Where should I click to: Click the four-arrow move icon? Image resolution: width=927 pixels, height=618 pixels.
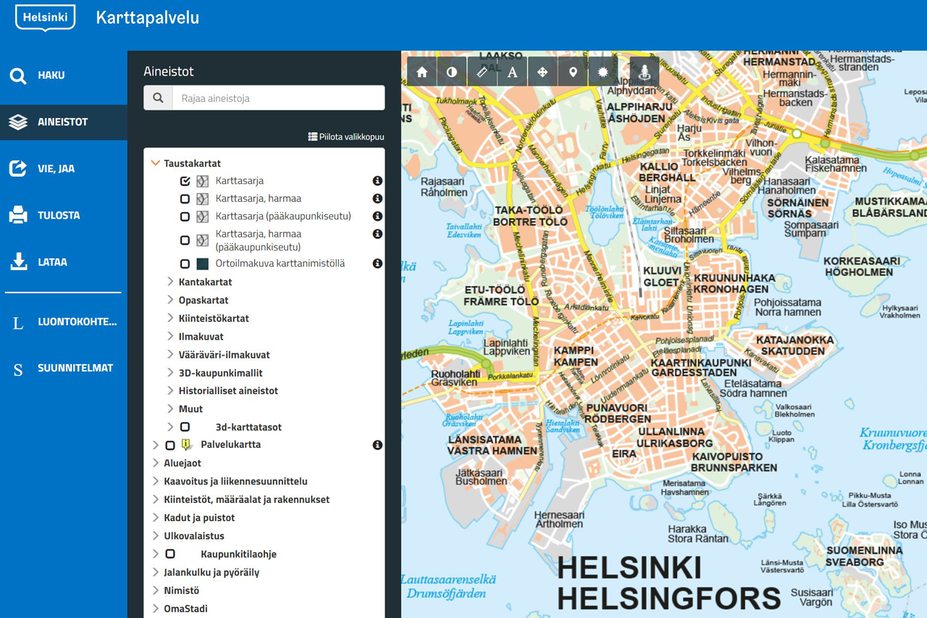542,72
